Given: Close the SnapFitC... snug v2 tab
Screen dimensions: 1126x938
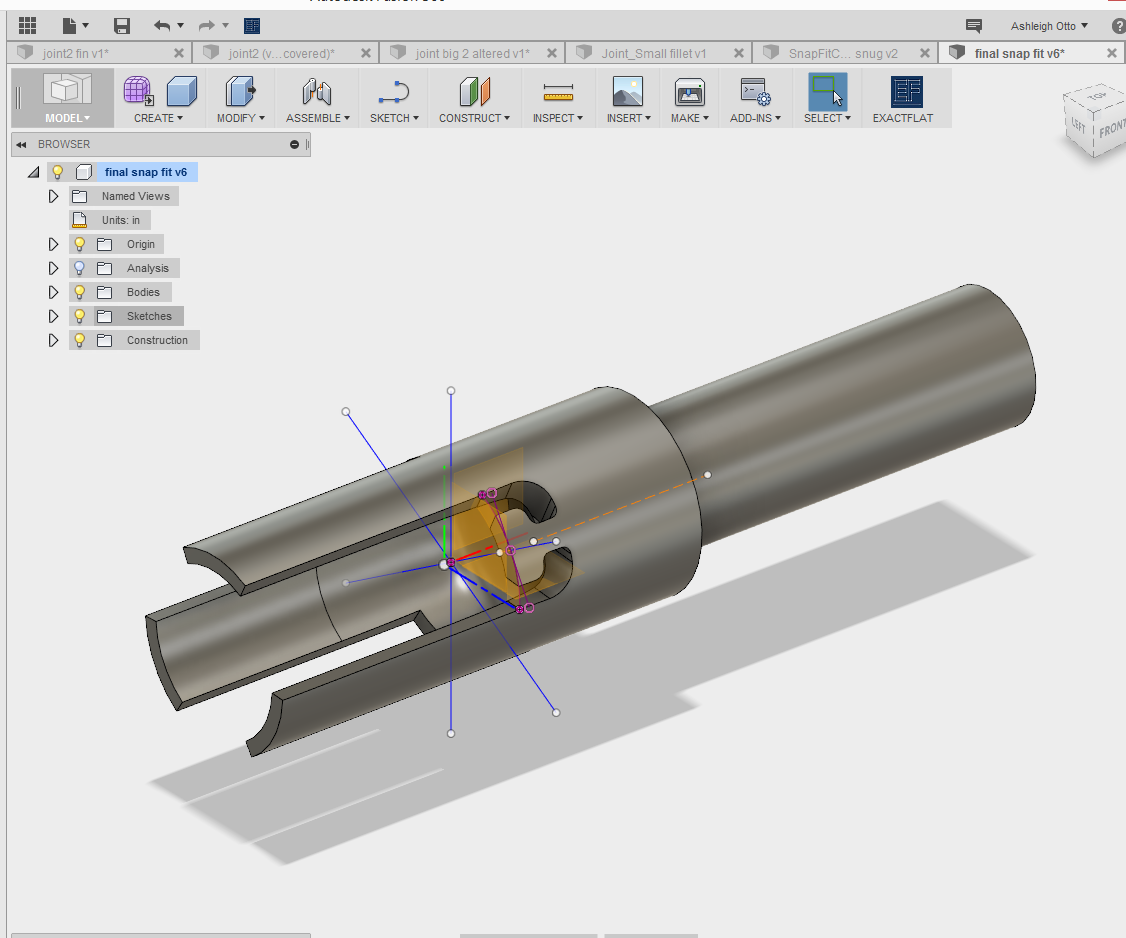Looking at the screenshot, I should pos(925,53).
